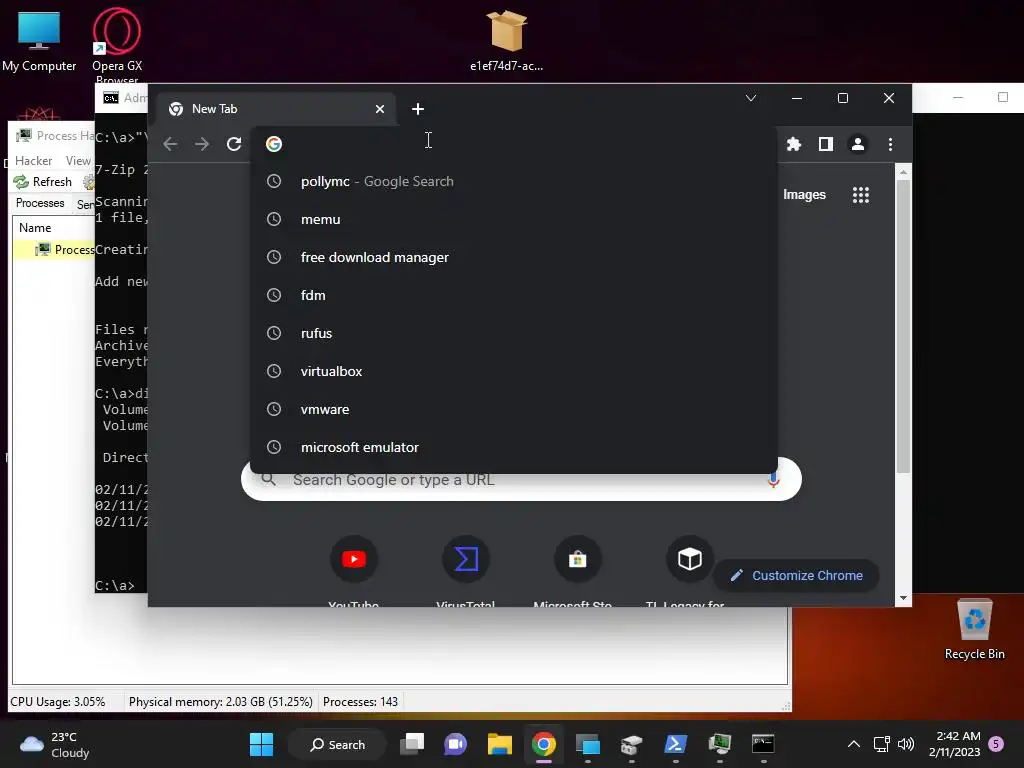This screenshot has height=768, width=1024.
Task: Select the microsoft emulator suggestion
Action: click(514, 447)
